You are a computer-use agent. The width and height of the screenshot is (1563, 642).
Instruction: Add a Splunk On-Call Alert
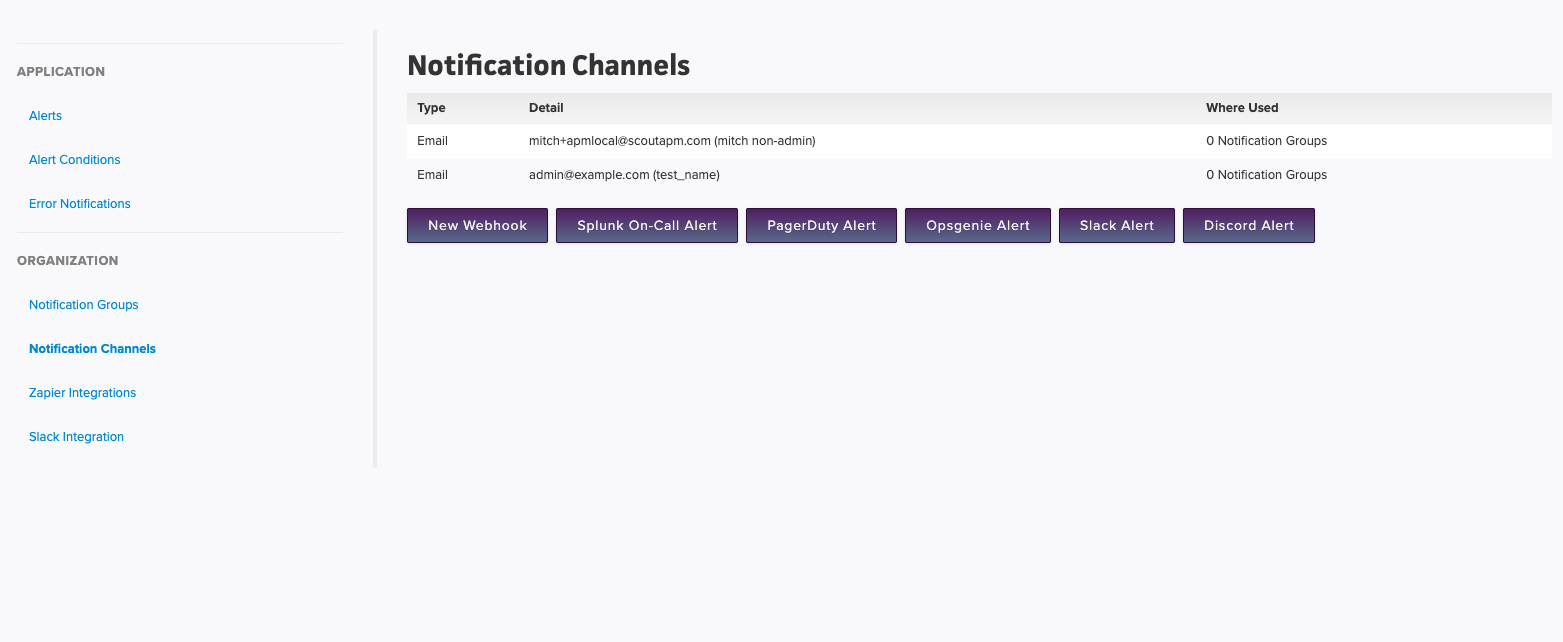pyautogui.click(x=647, y=225)
